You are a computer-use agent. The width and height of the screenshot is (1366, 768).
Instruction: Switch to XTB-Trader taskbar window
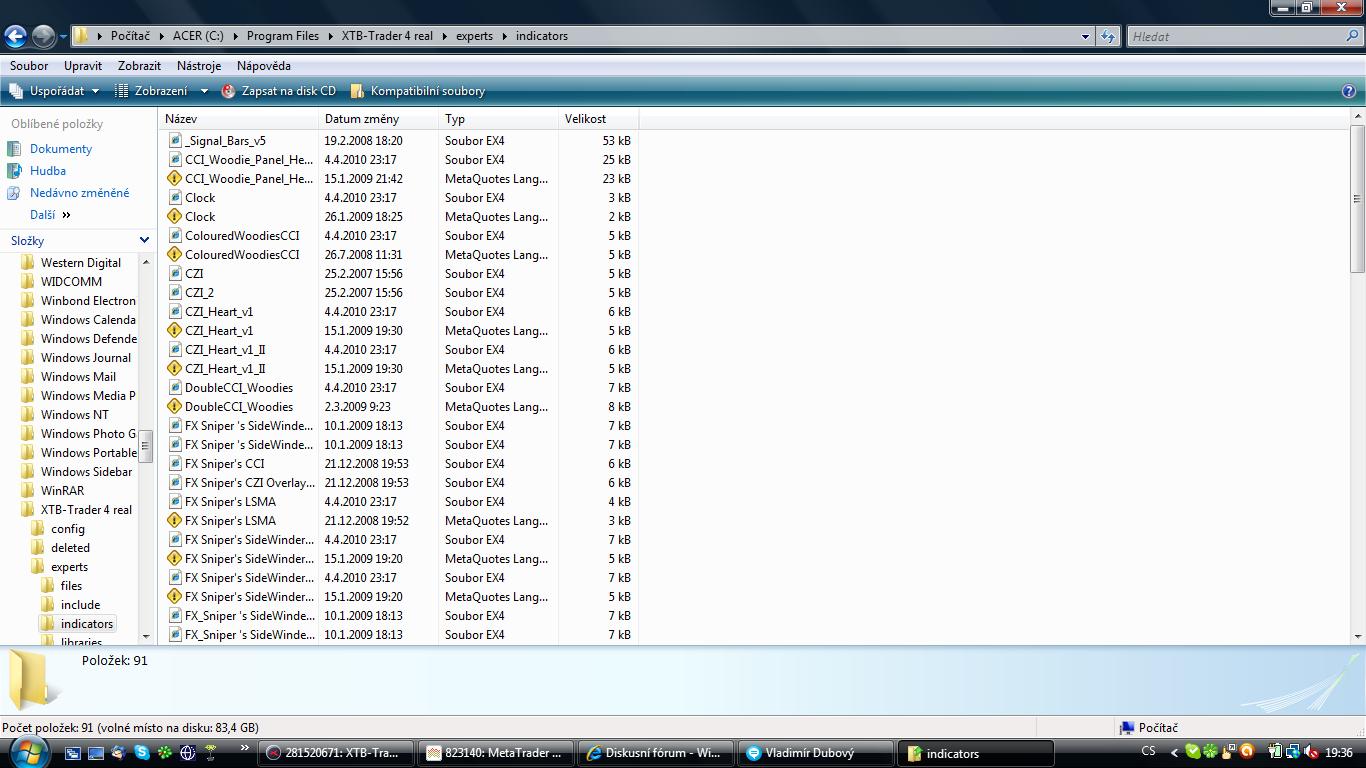[337, 753]
